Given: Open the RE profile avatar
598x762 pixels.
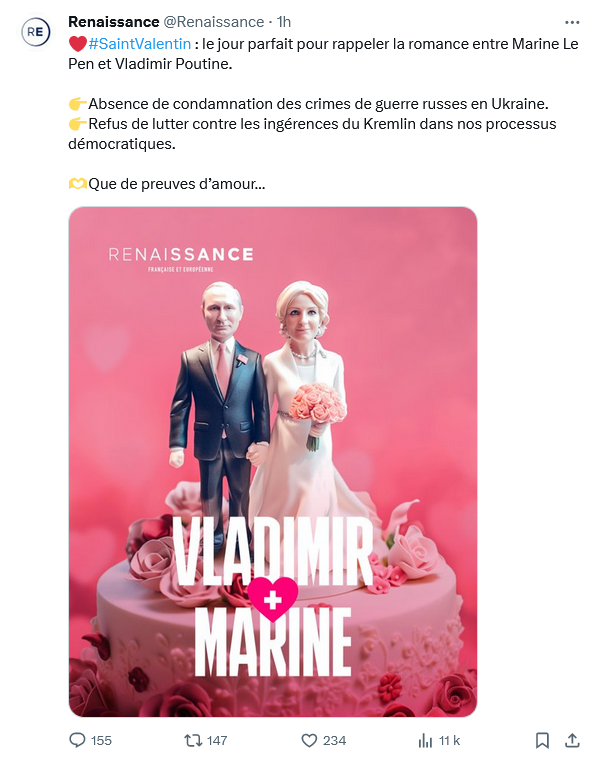Looking at the screenshot, I should pos(35,32).
